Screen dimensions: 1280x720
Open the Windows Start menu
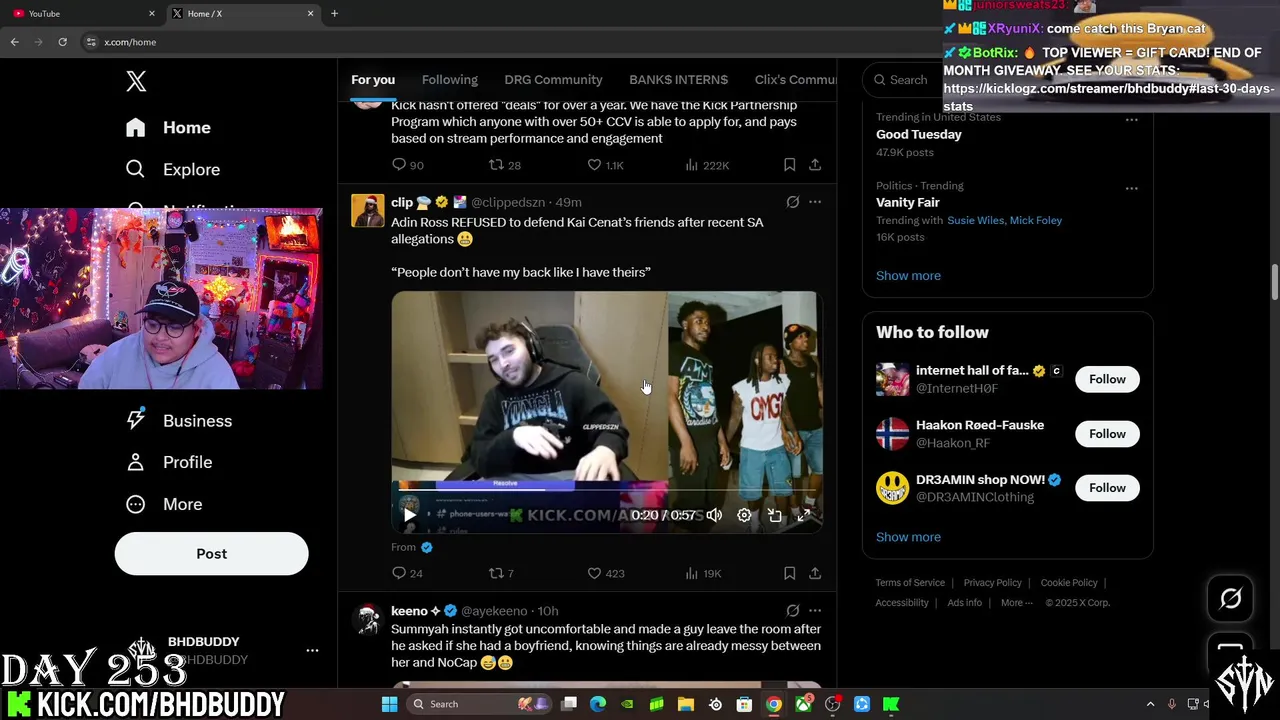click(389, 704)
